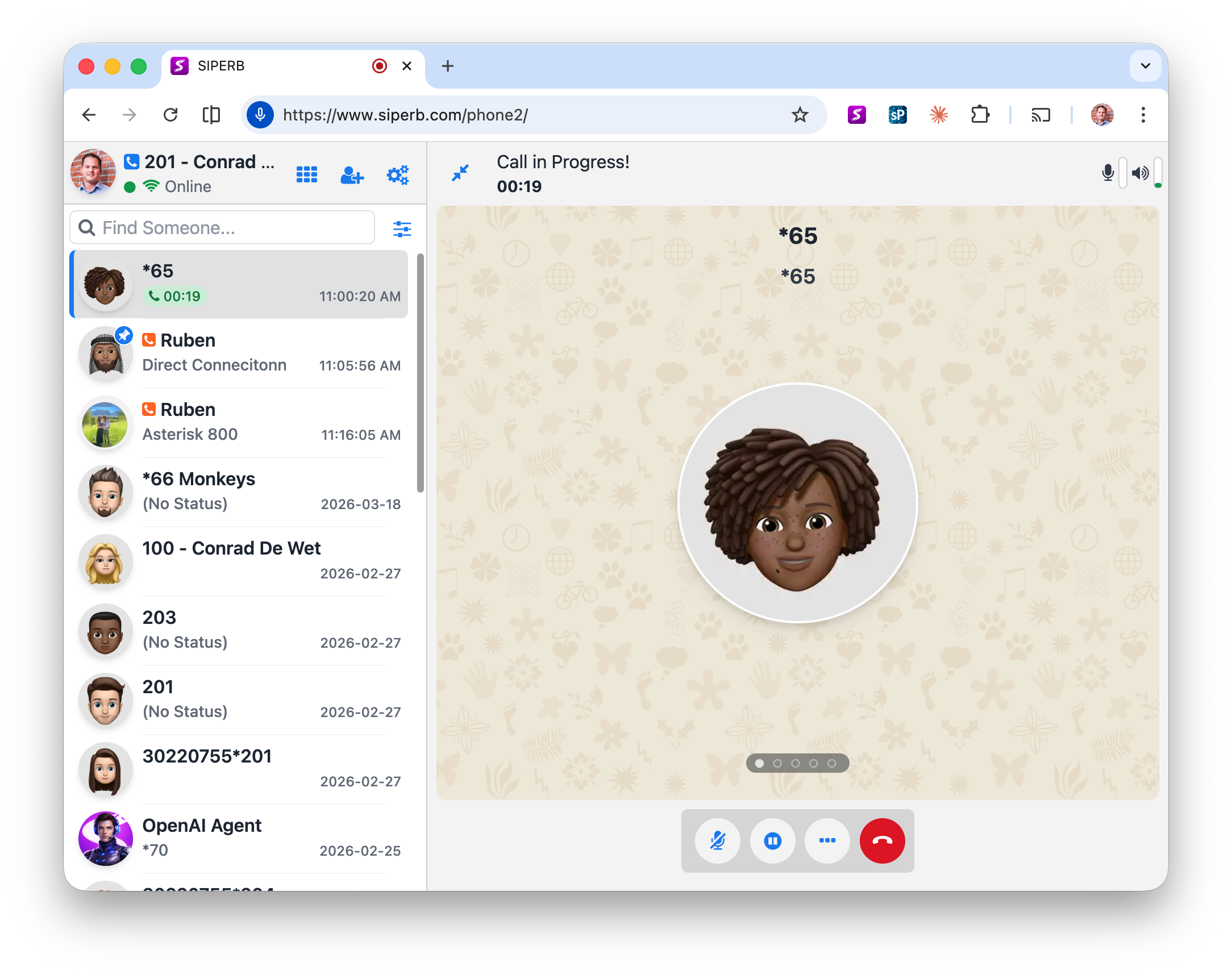Select the OpenAI Agent contact
The width and height of the screenshot is (1232, 975).
tap(243, 838)
